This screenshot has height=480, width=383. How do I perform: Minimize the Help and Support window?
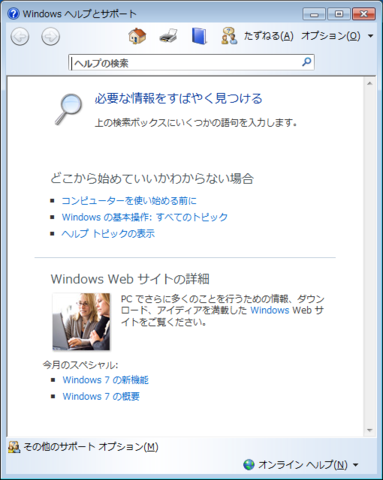pyautogui.click(x=314, y=14)
